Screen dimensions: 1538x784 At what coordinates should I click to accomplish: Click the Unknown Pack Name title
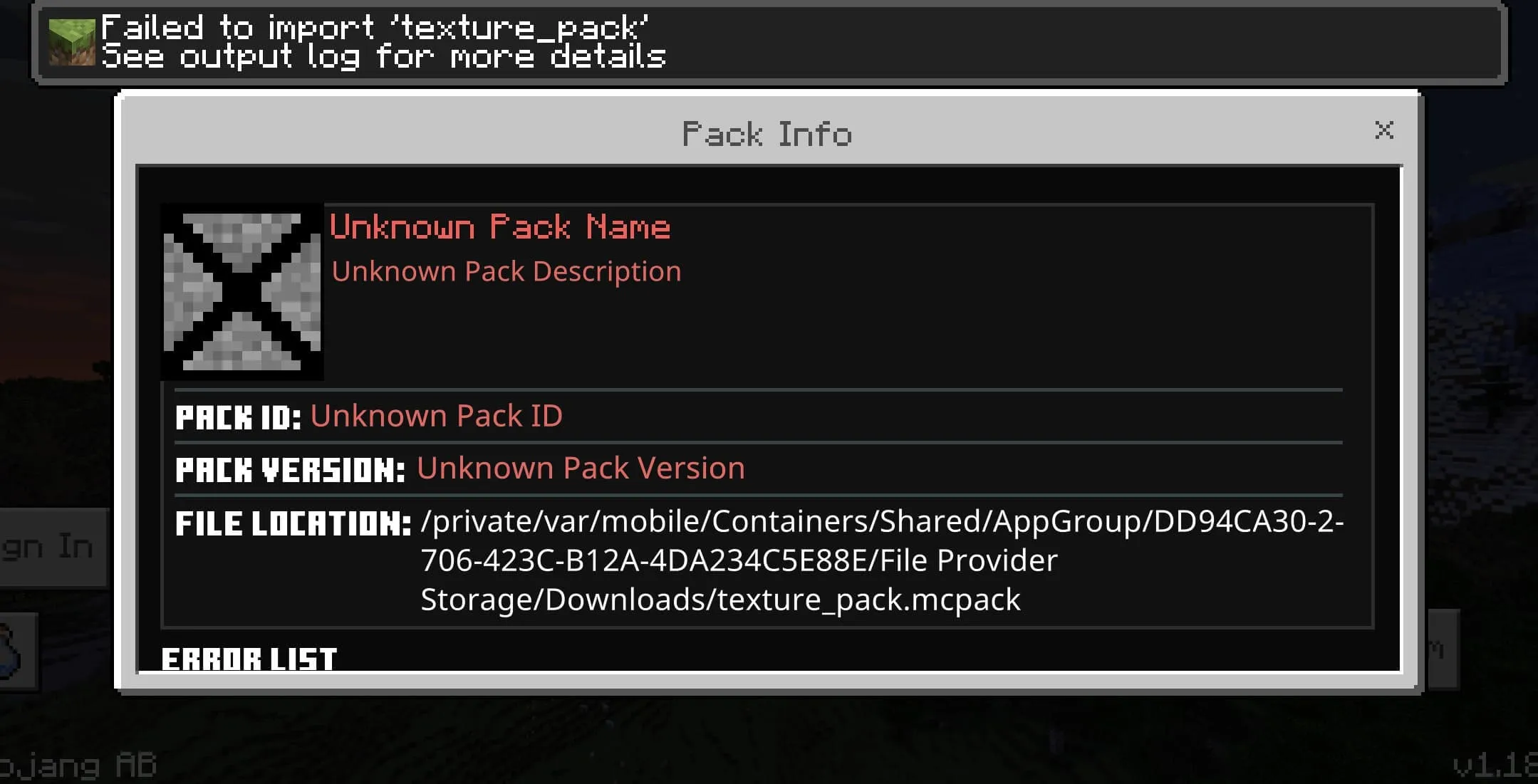[x=499, y=227]
